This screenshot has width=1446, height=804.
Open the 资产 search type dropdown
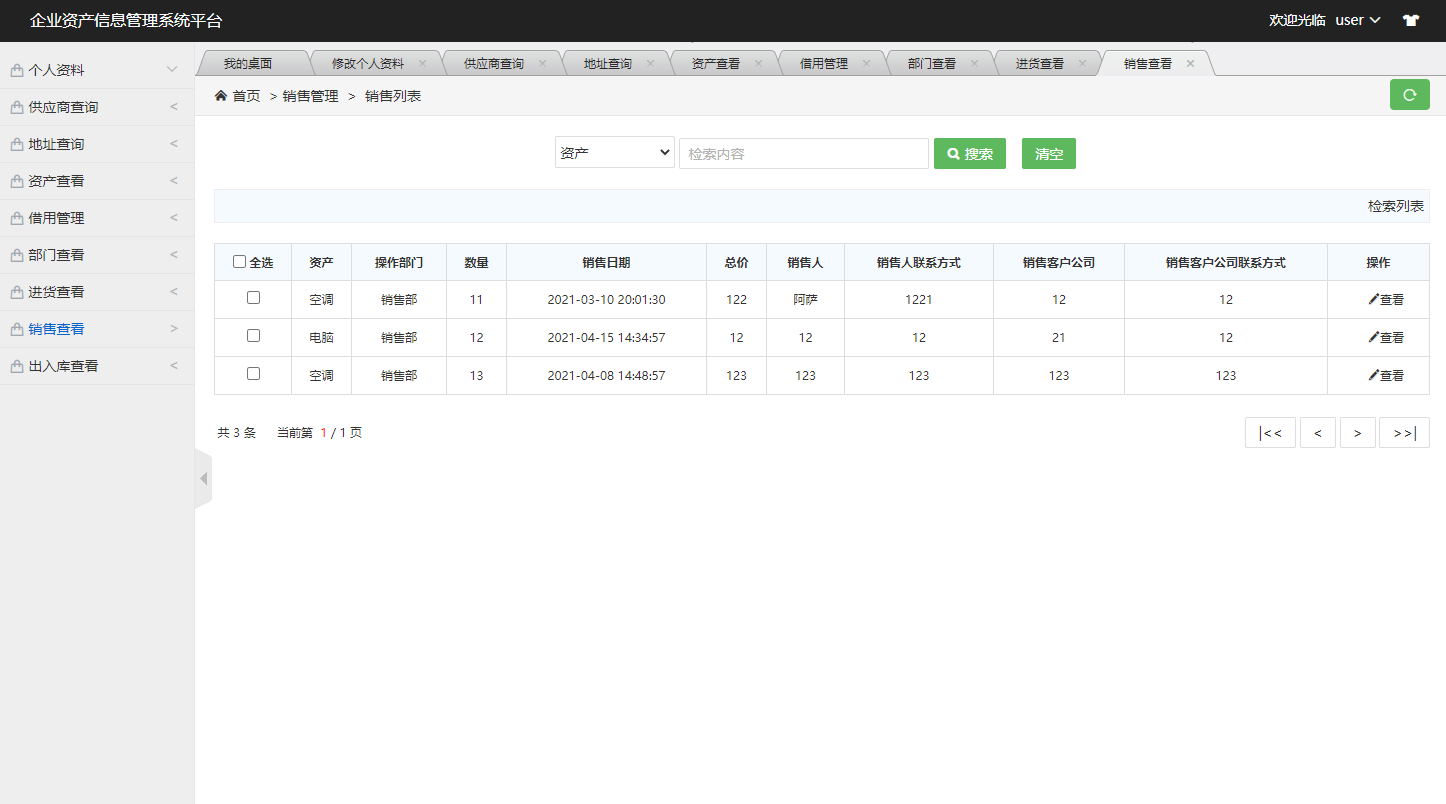[x=614, y=152]
